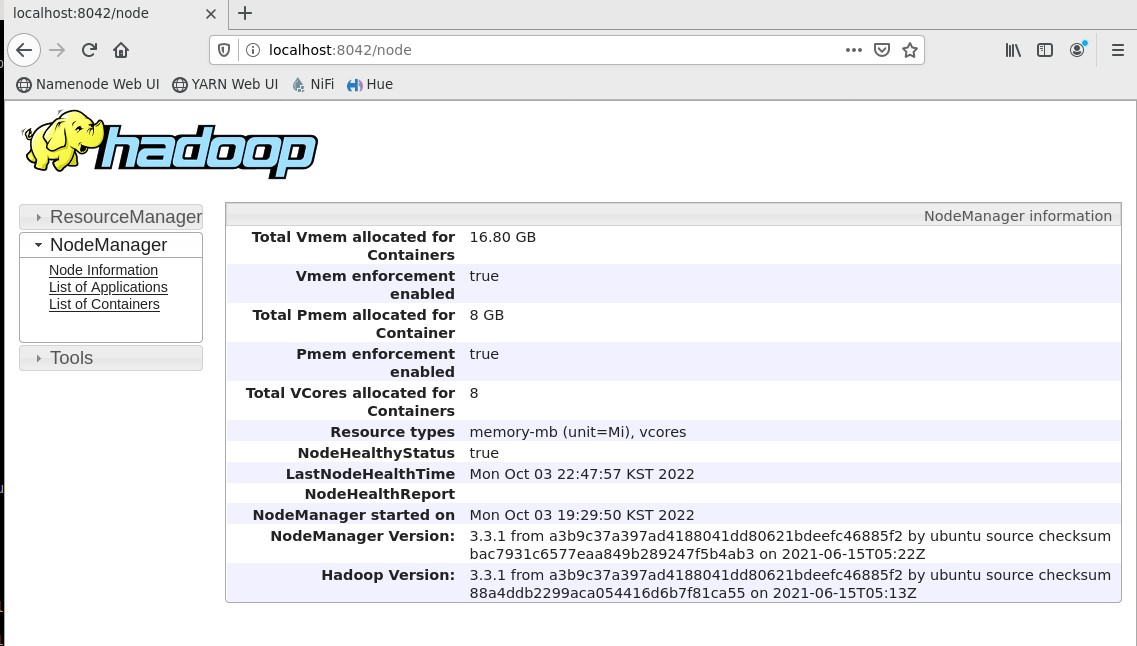Open the Namenode Web UI bookmark

pos(88,84)
